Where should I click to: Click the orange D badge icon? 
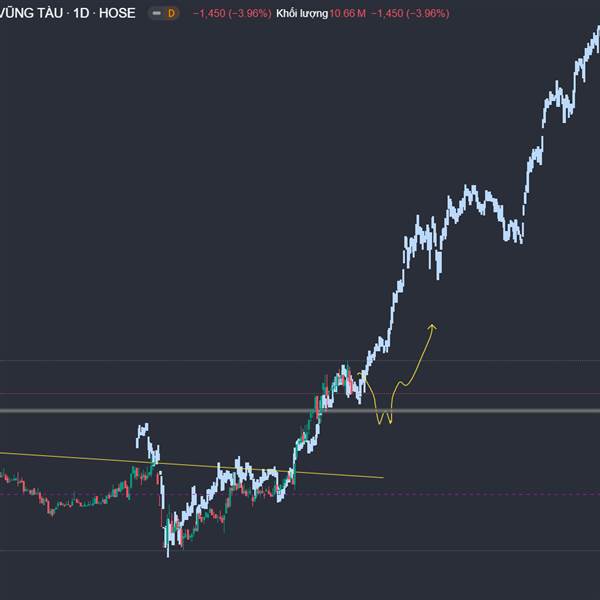[171, 13]
